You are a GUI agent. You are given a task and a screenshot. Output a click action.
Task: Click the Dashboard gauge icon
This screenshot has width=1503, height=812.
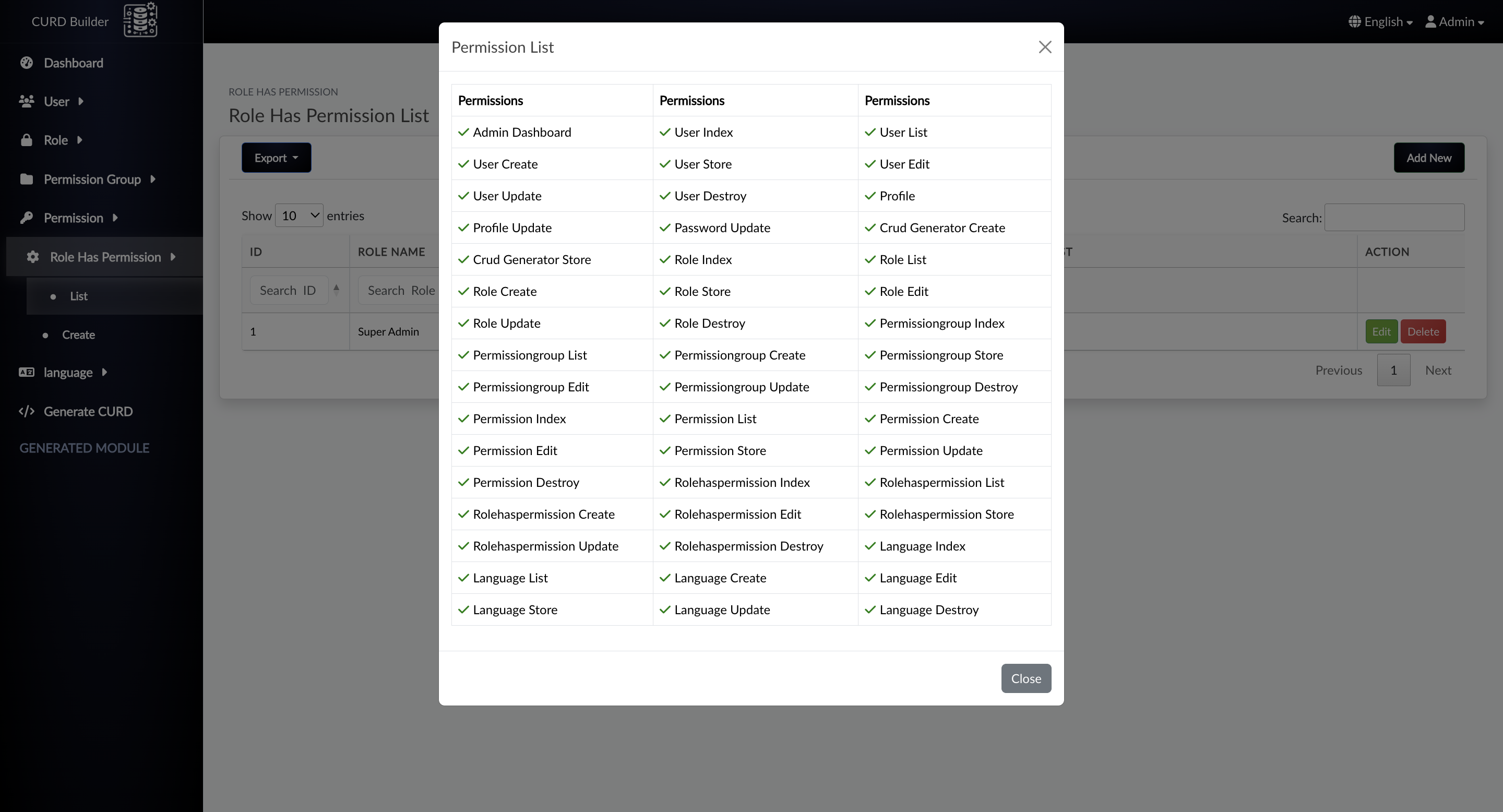coord(26,63)
